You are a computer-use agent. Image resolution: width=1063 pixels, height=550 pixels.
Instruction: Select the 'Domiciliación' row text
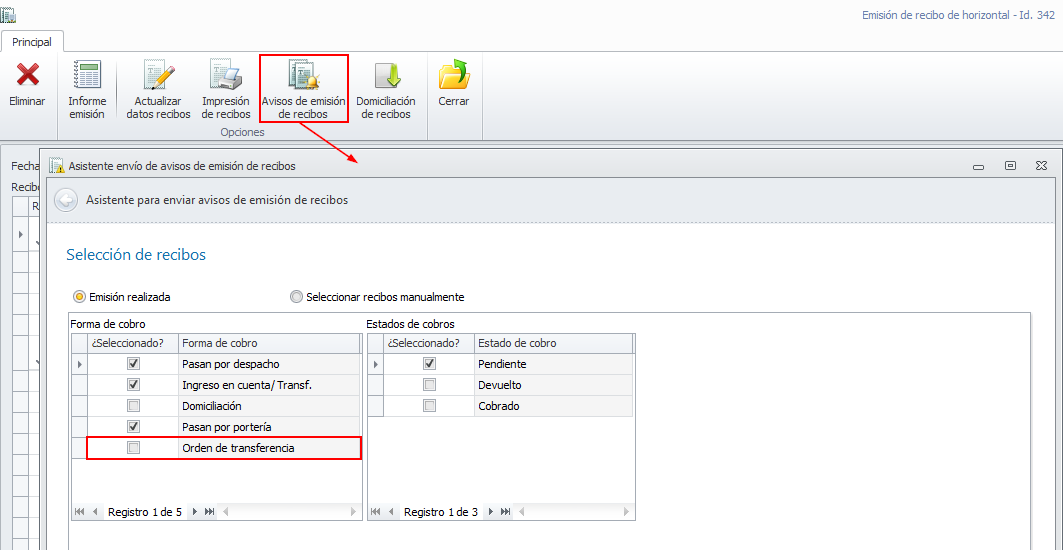[x=212, y=406]
